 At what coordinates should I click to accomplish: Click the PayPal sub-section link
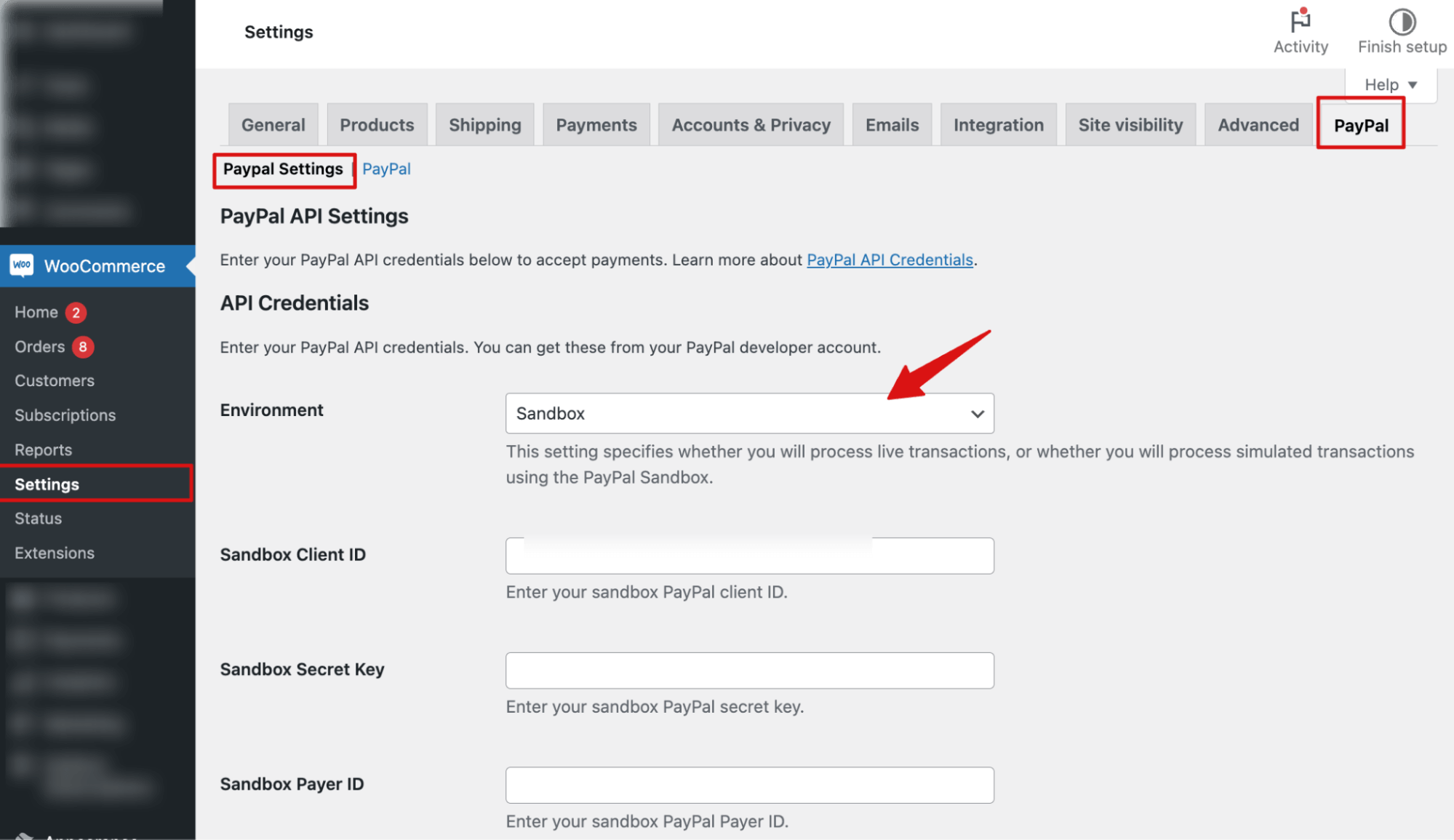coord(386,169)
